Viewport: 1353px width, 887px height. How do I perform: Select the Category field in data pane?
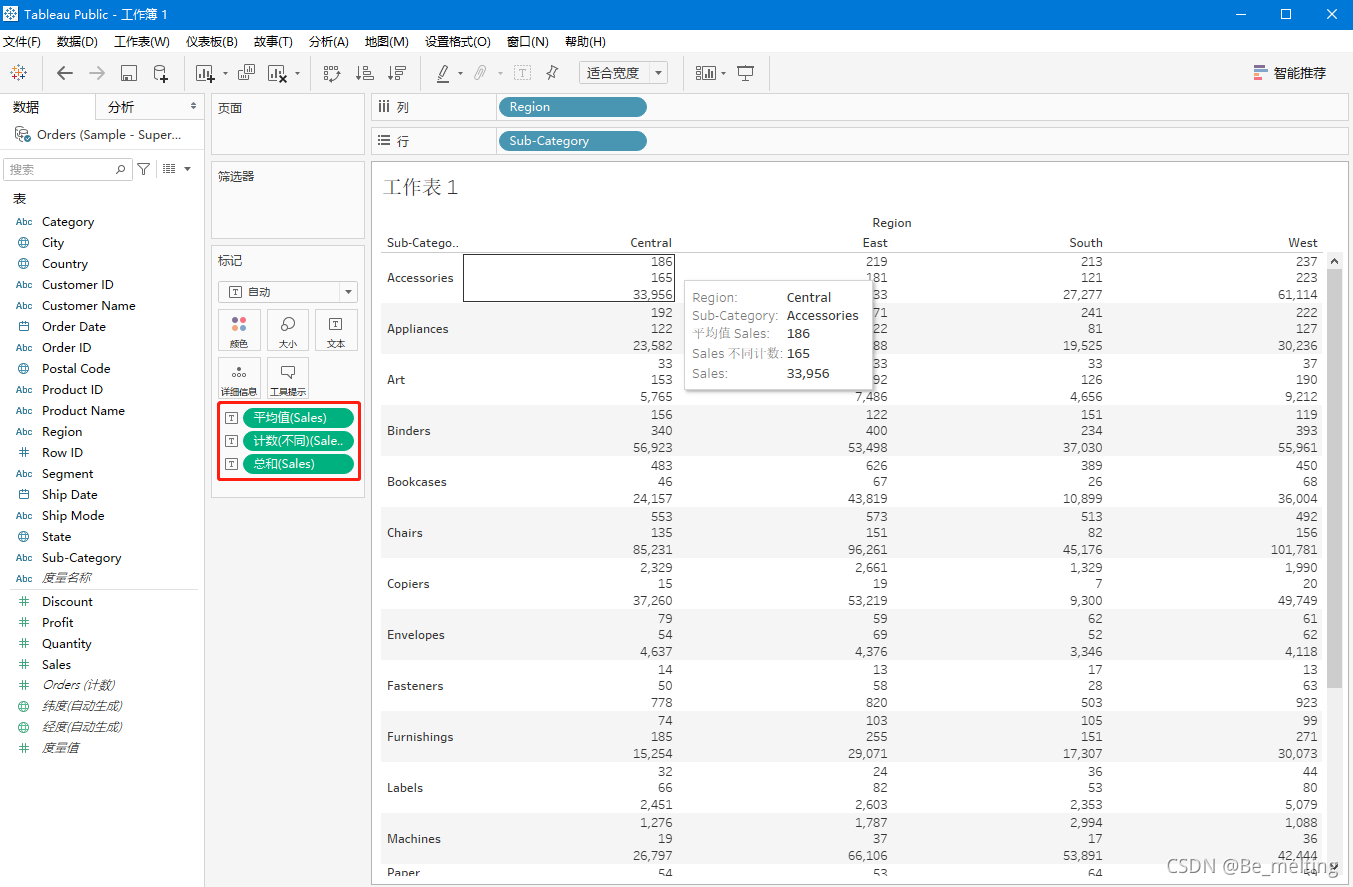click(68, 222)
